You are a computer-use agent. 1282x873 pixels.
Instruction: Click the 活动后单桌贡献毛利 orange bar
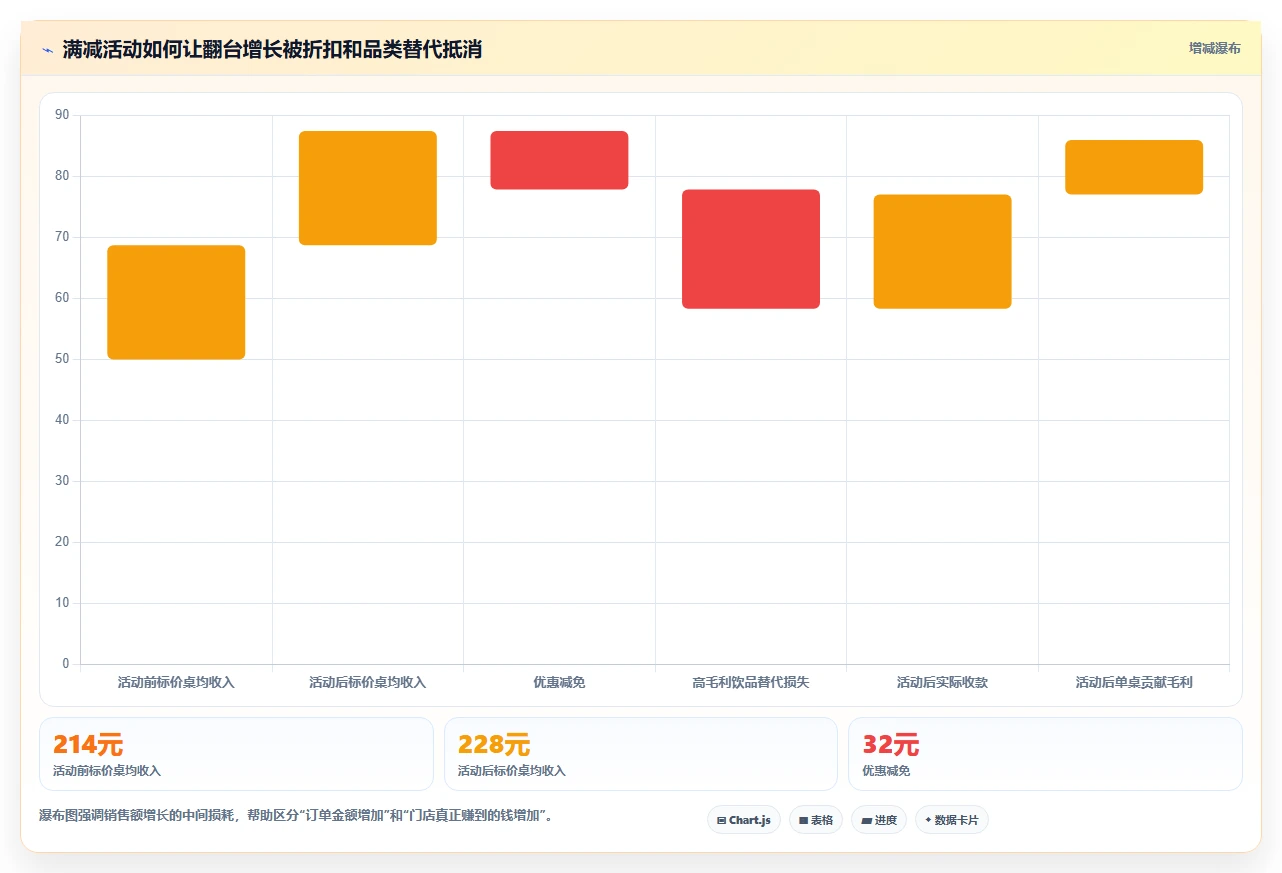point(1134,167)
